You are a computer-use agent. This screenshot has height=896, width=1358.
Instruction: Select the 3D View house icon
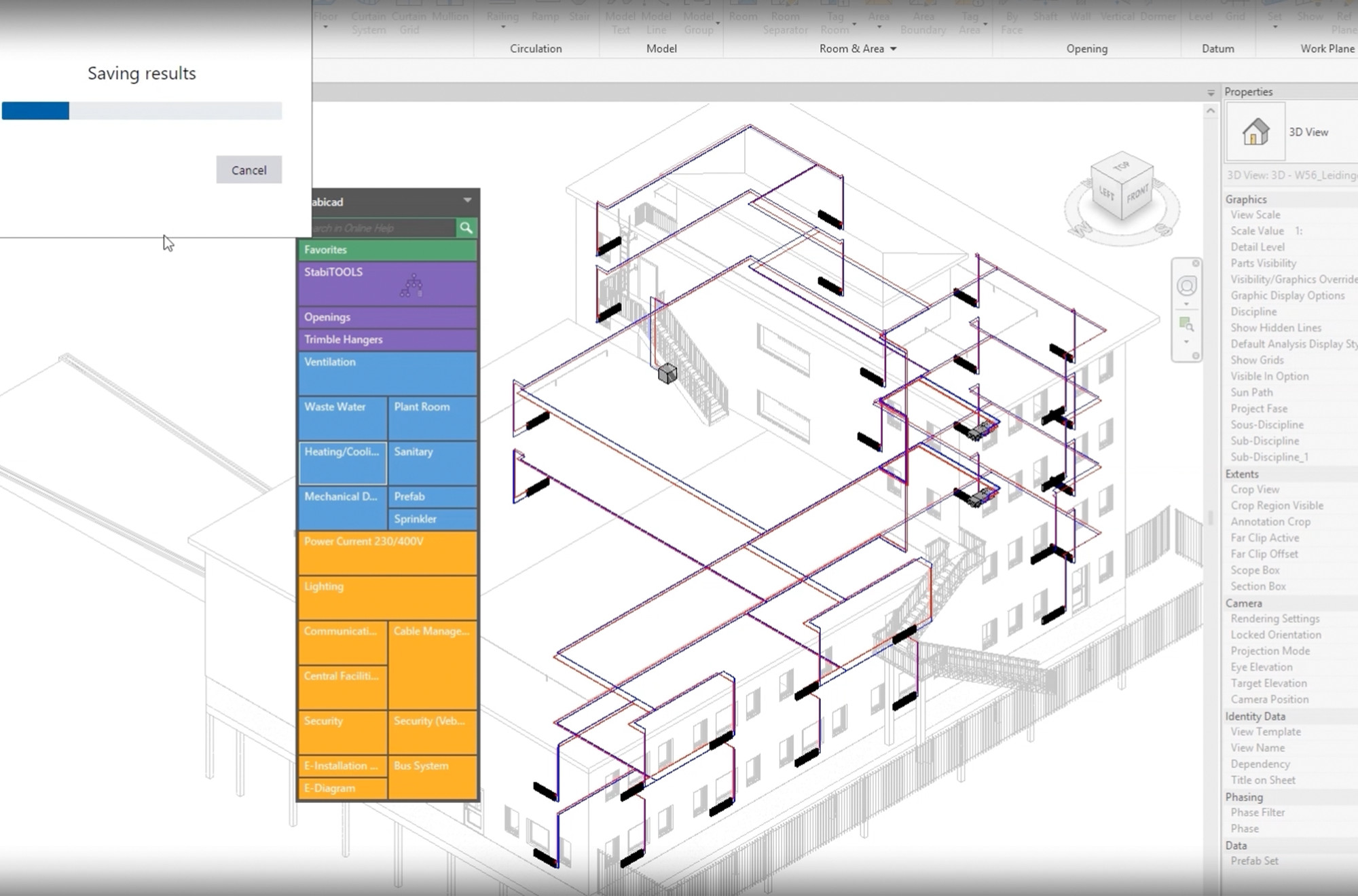point(1255,131)
